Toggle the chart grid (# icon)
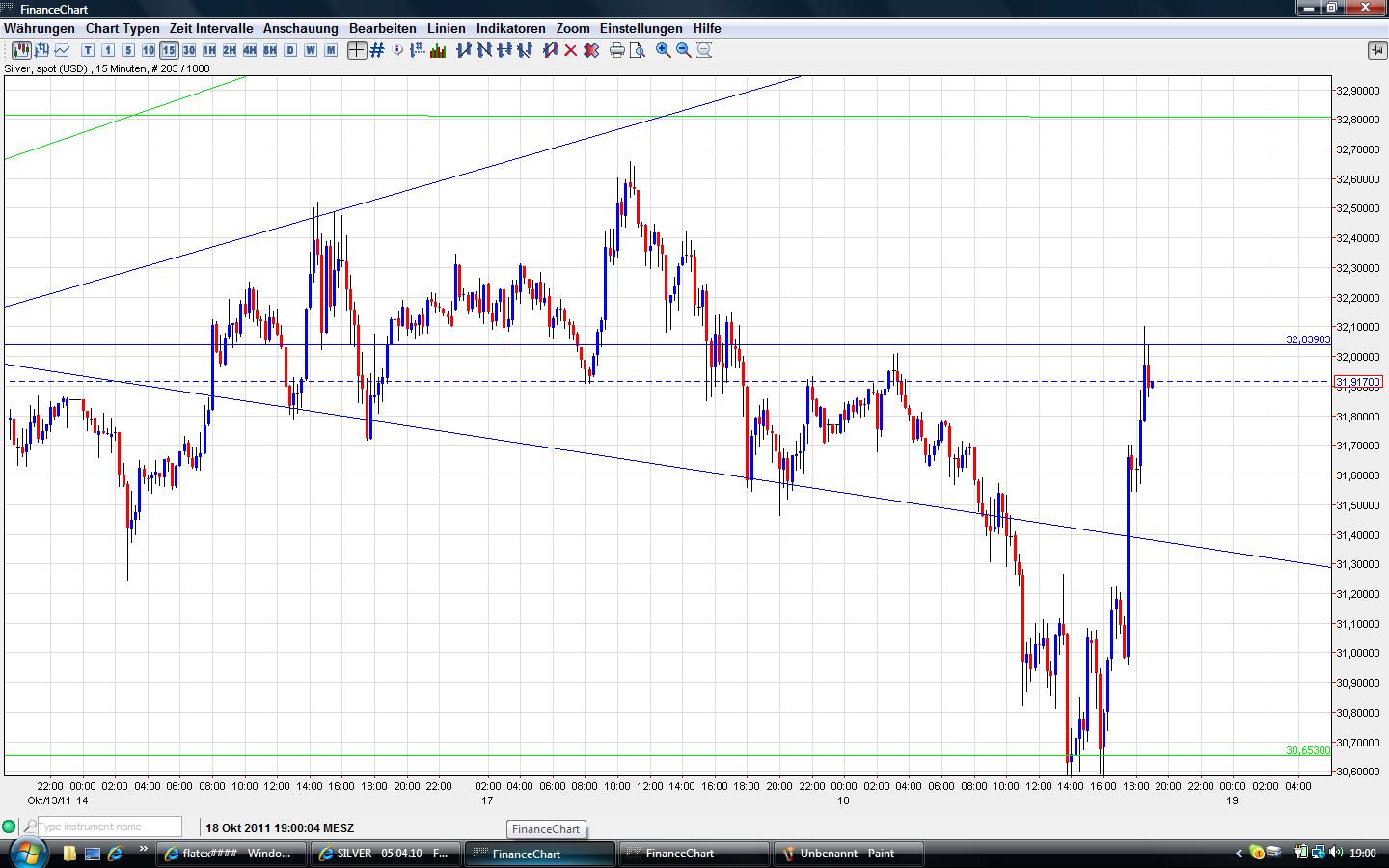This screenshot has height=868, width=1389. pos(377,50)
